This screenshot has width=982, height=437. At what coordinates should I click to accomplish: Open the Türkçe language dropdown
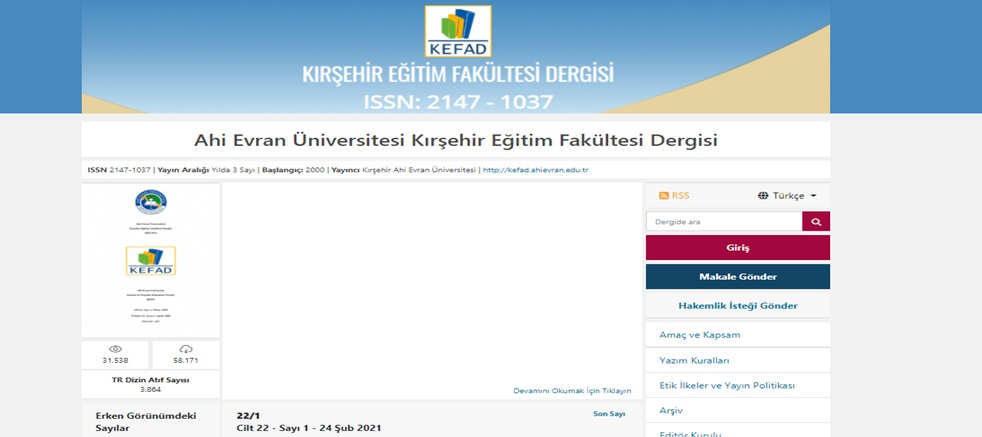pos(787,196)
